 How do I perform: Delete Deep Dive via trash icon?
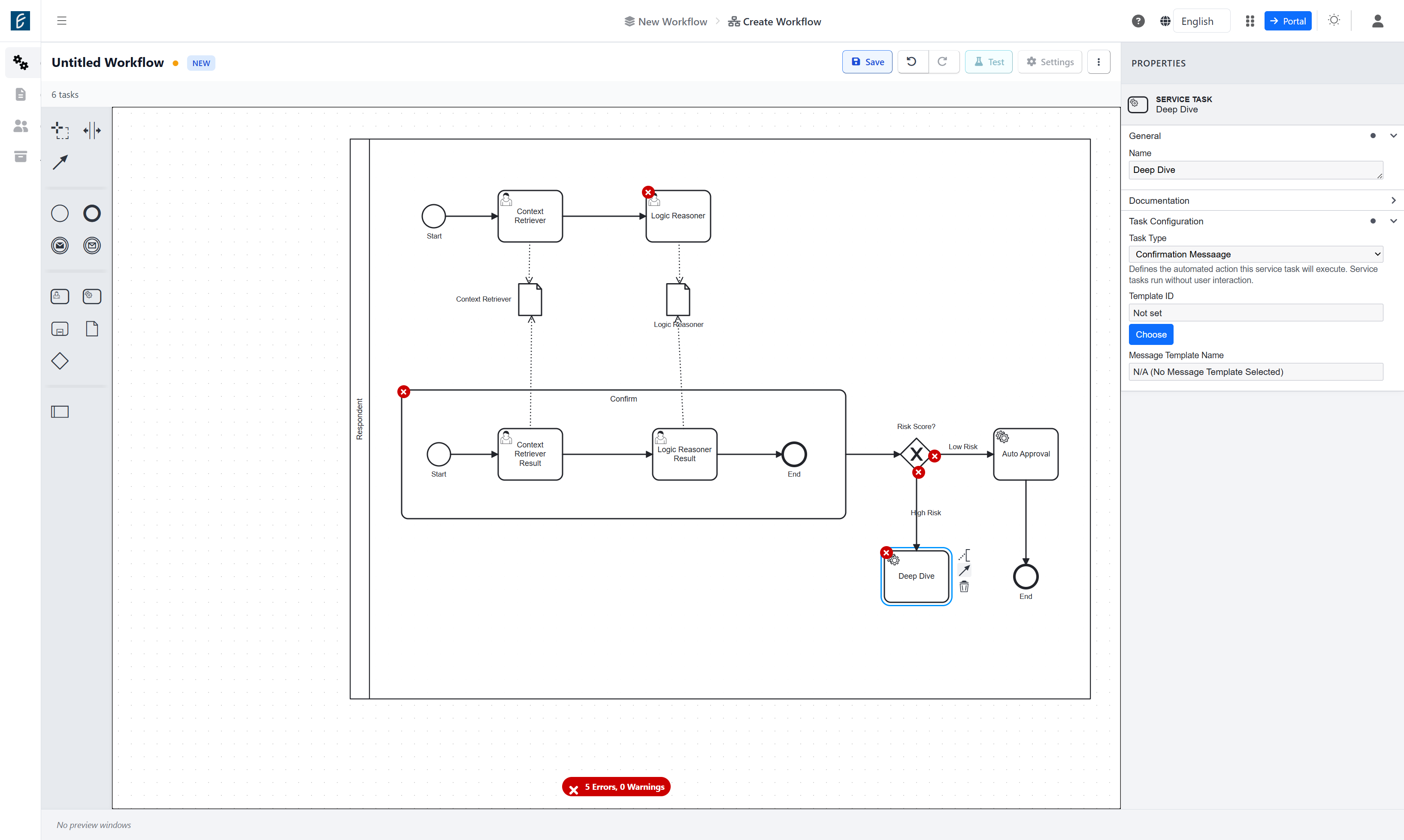click(964, 587)
